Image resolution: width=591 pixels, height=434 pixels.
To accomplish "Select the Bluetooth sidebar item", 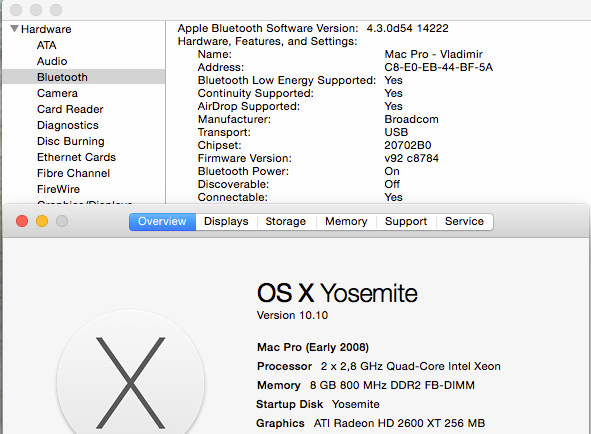I will click(x=84, y=77).
